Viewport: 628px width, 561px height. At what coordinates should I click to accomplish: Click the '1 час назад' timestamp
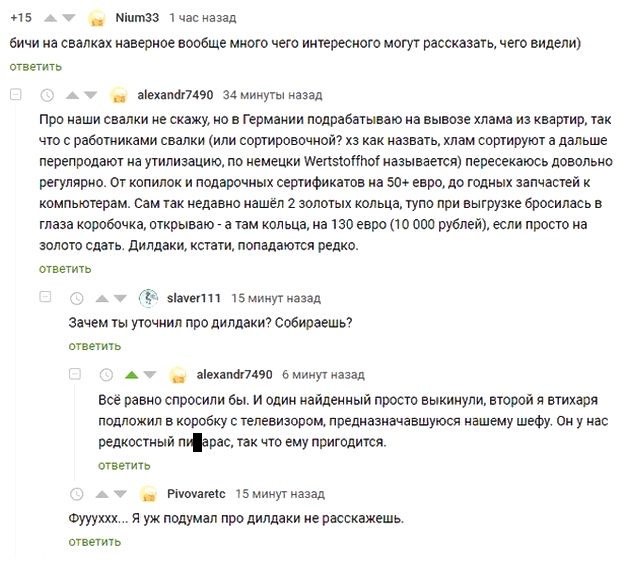point(203,18)
